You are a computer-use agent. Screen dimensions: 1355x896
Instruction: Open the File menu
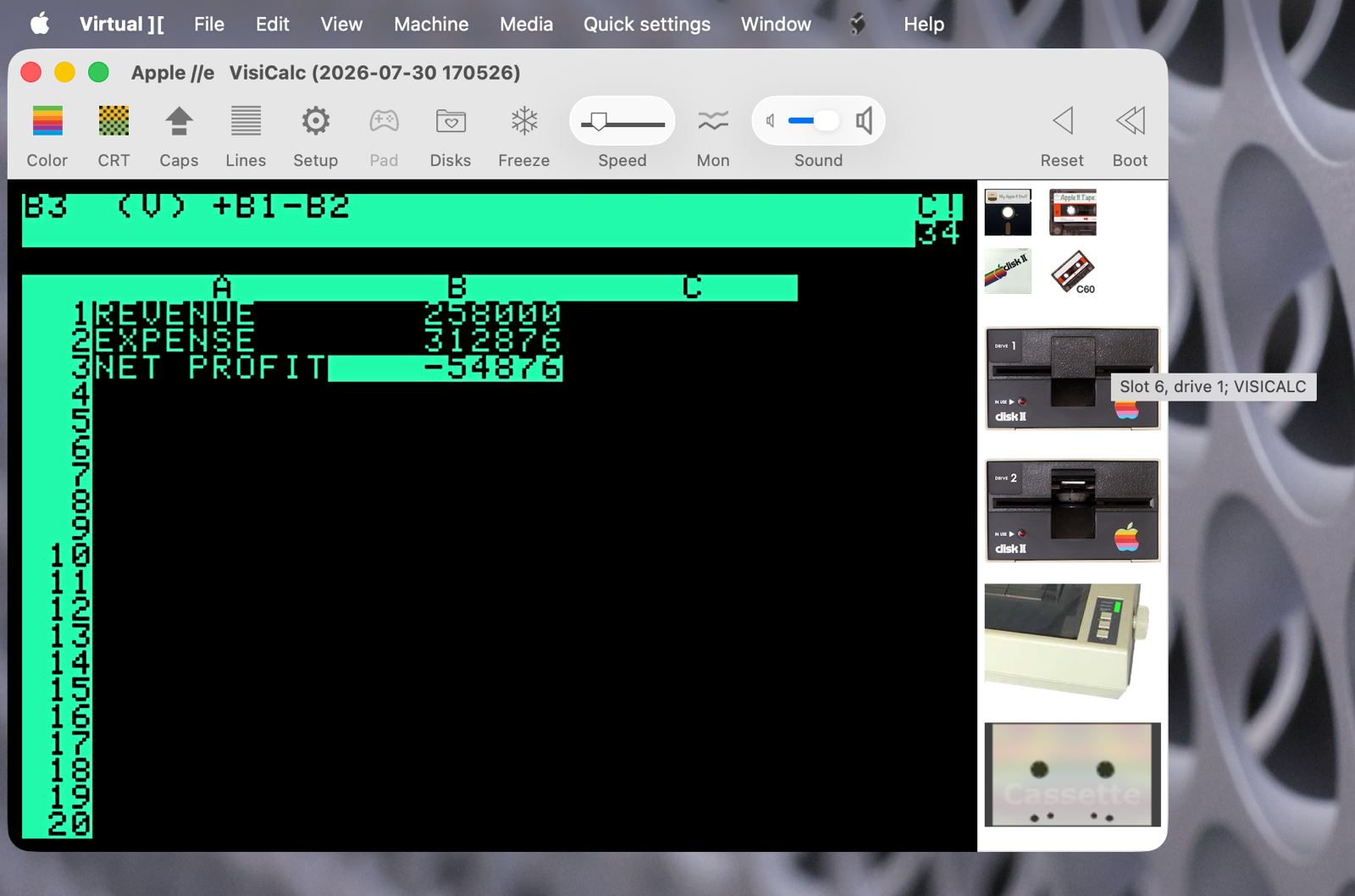click(209, 24)
